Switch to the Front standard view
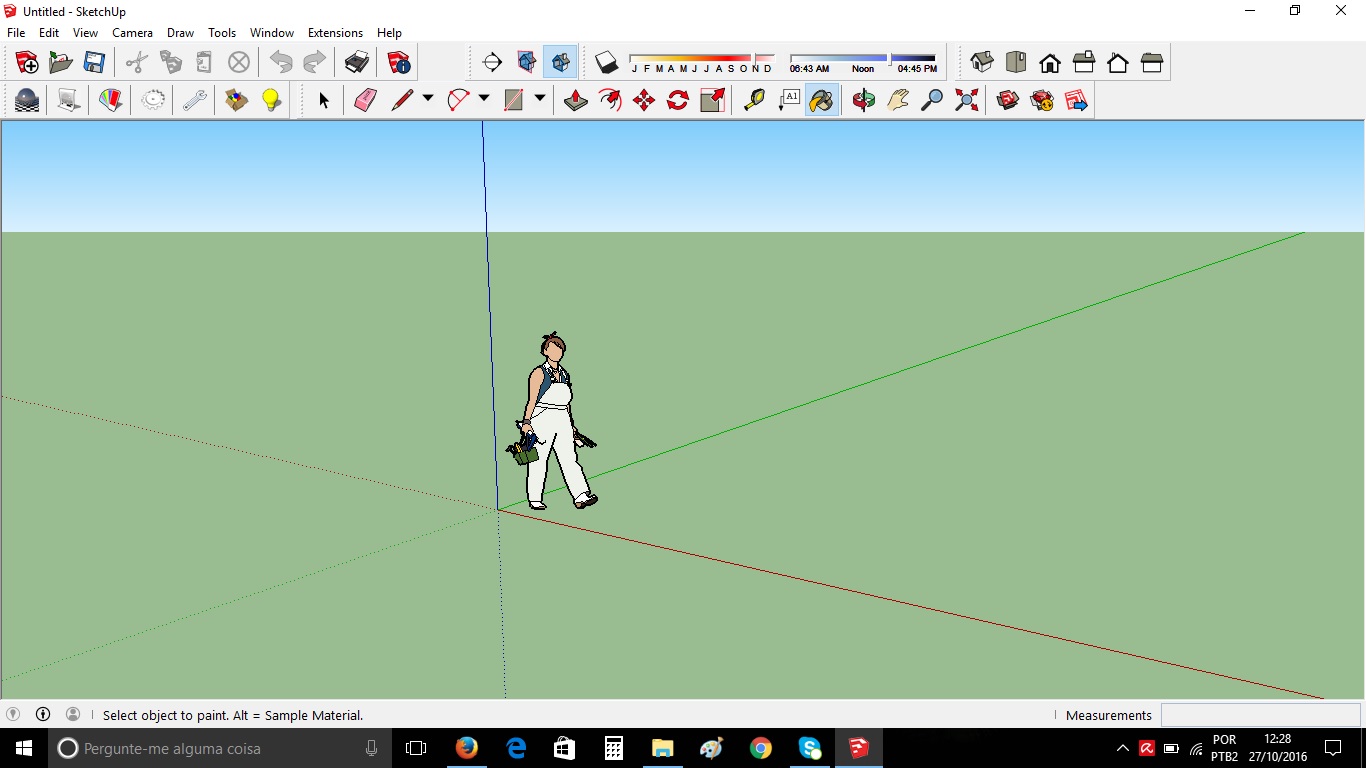1366x768 pixels. (x=1050, y=62)
